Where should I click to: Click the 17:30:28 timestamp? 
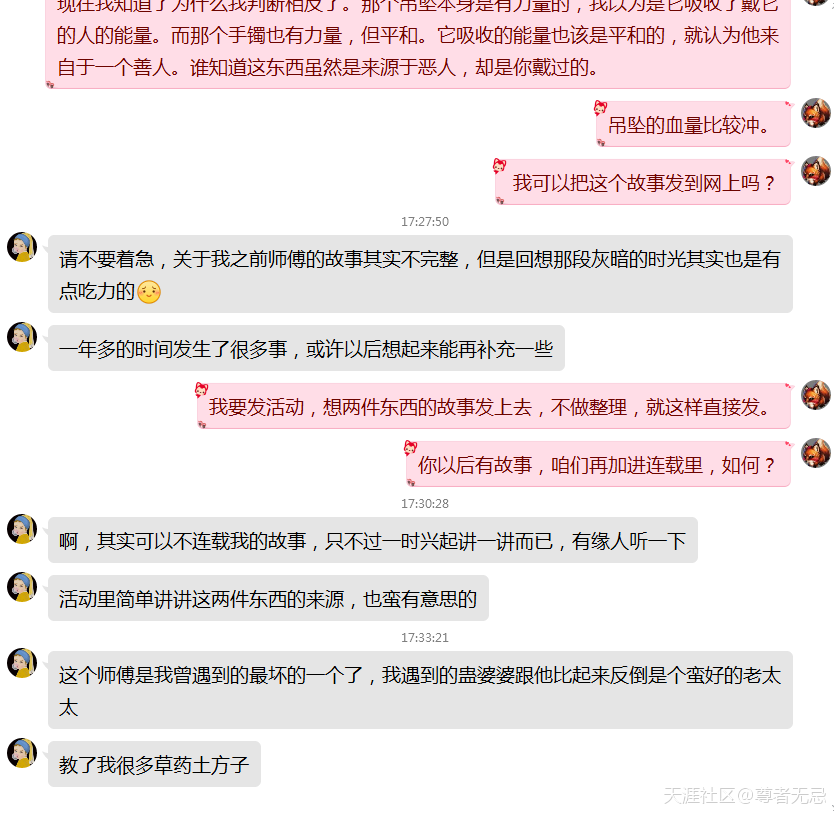(424, 503)
